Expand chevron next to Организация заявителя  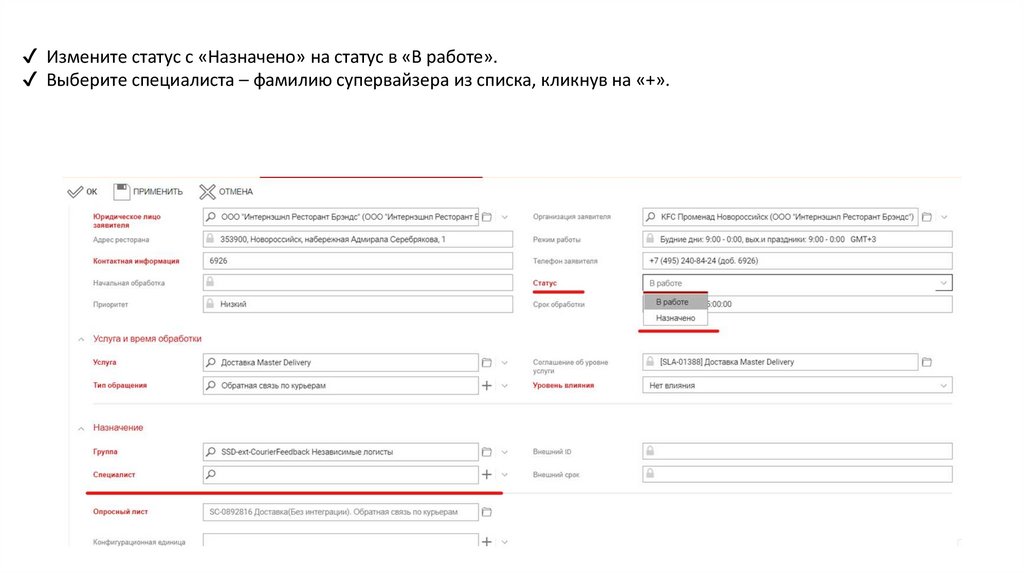pyautogui.click(x=944, y=217)
